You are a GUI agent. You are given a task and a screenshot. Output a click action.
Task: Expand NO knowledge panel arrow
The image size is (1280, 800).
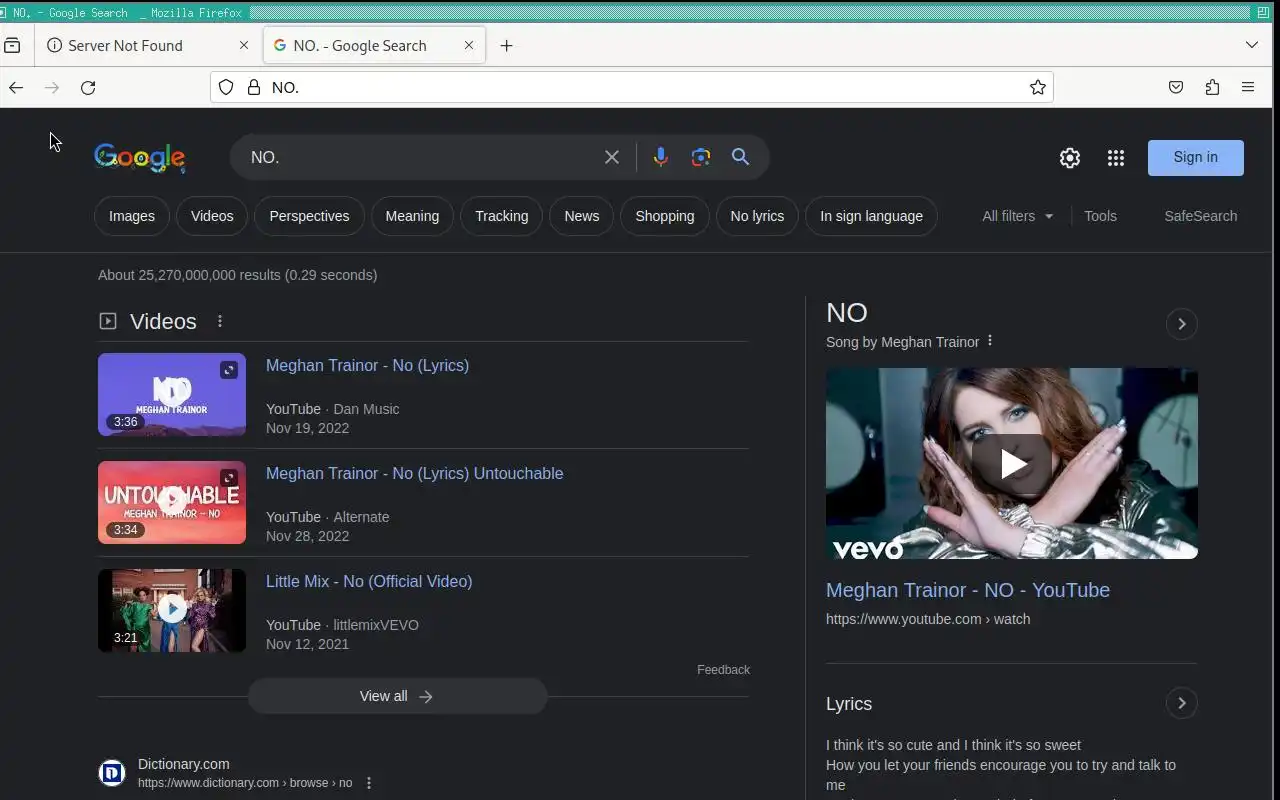click(x=1181, y=324)
